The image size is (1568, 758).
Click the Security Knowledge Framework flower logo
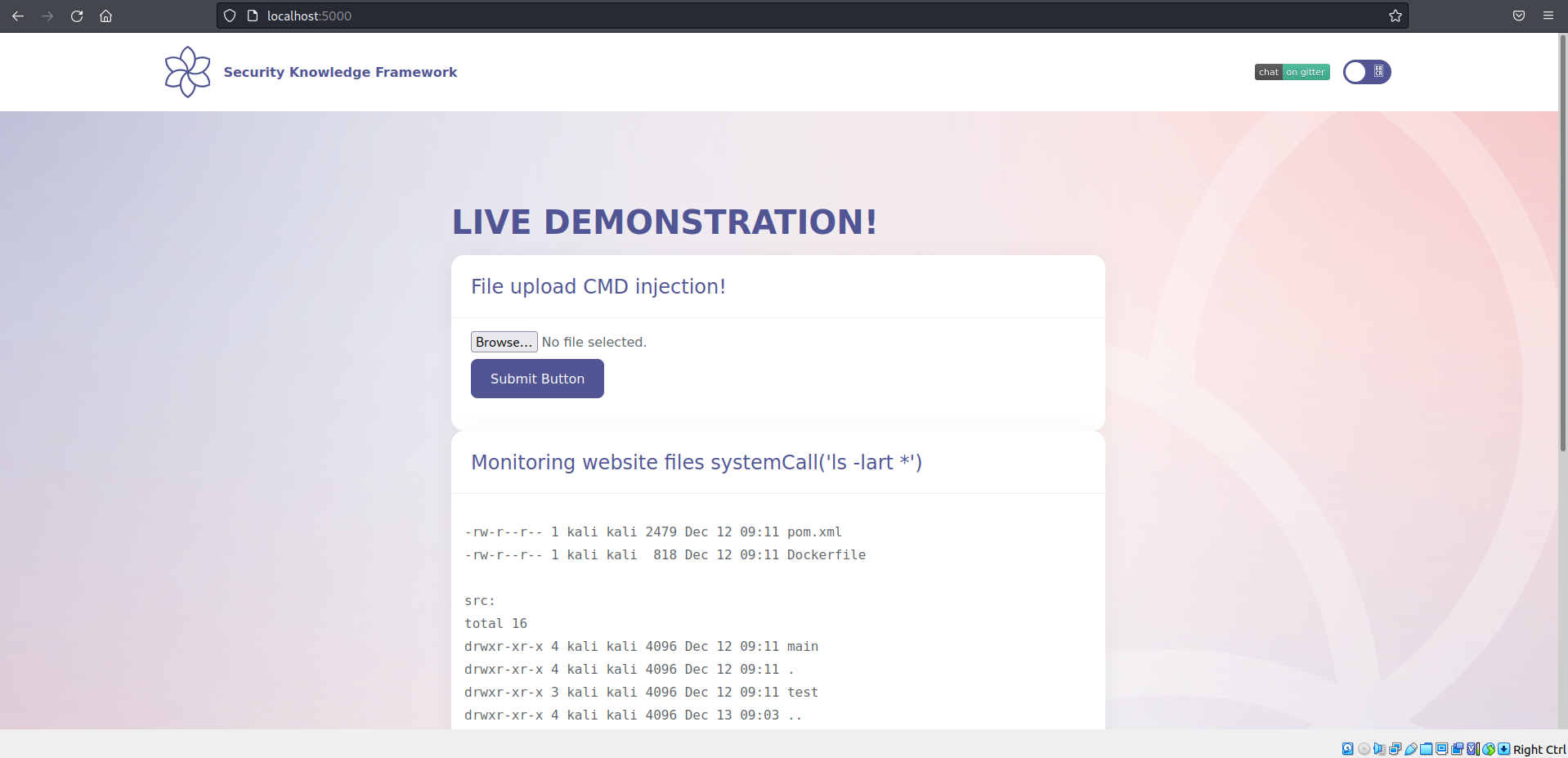click(188, 72)
